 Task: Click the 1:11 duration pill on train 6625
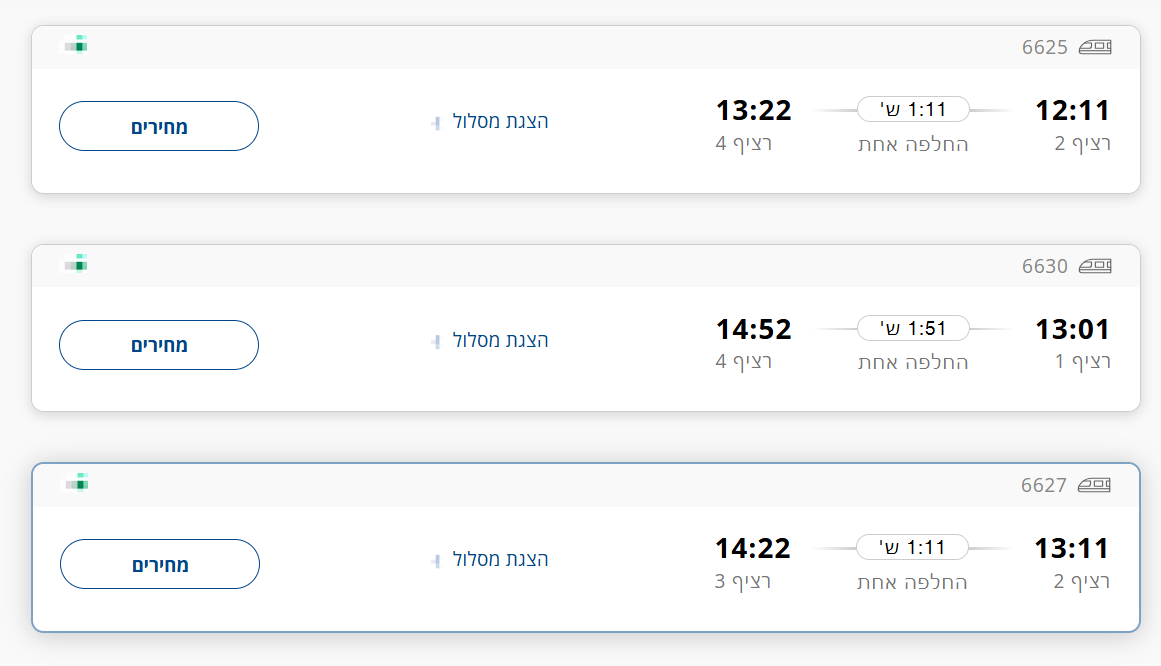pyautogui.click(x=913, y=109)
